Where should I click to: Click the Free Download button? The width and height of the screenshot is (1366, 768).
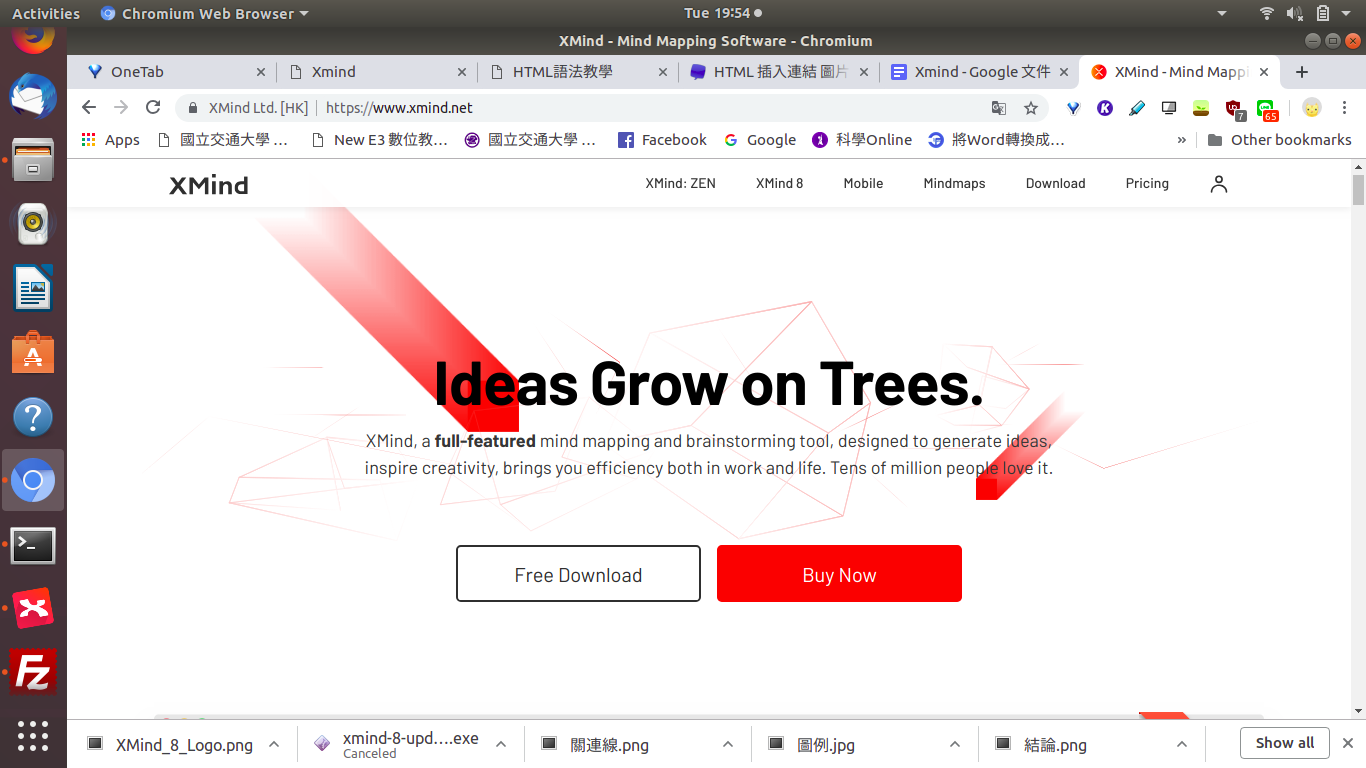pos(578,574)
